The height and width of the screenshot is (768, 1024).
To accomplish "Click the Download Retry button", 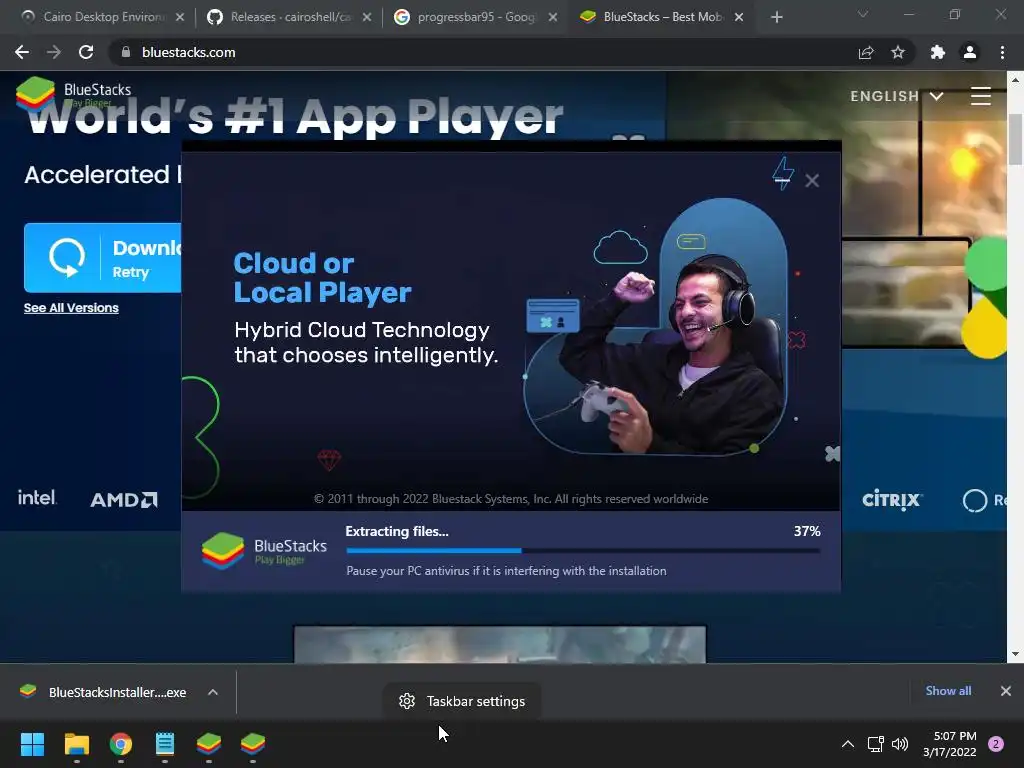I will pyautogui.click(x=103, y=257).
